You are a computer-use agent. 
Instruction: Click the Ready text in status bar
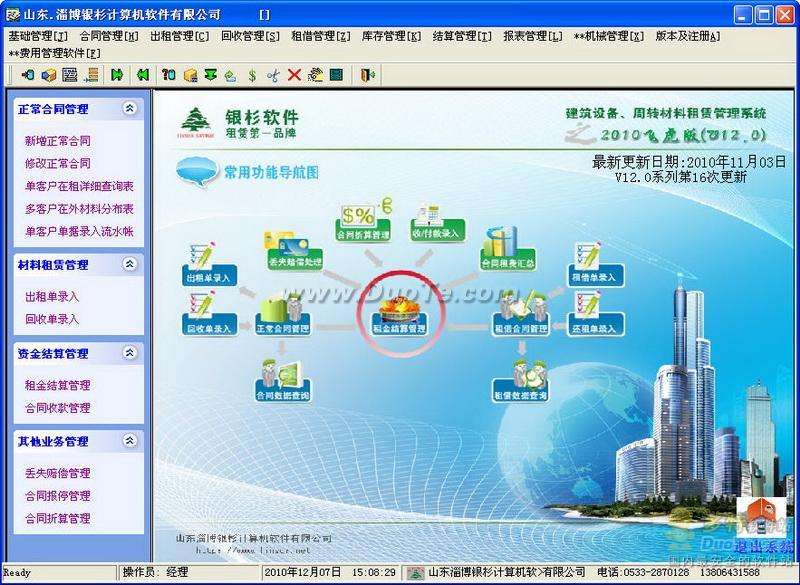tap(17, 573)
